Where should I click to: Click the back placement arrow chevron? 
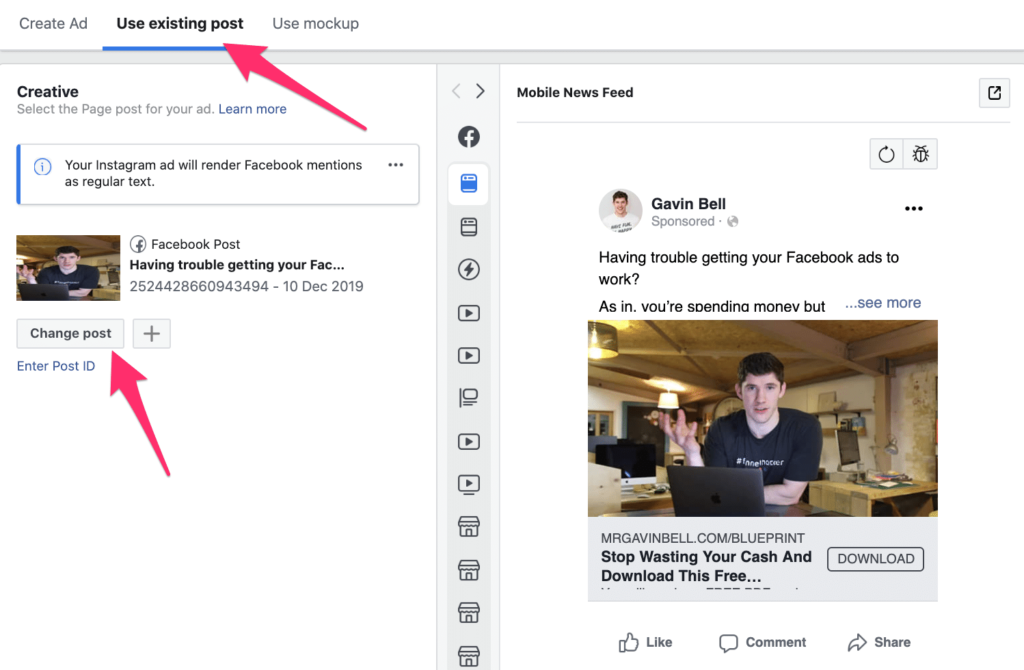click(x=457, y=90)
